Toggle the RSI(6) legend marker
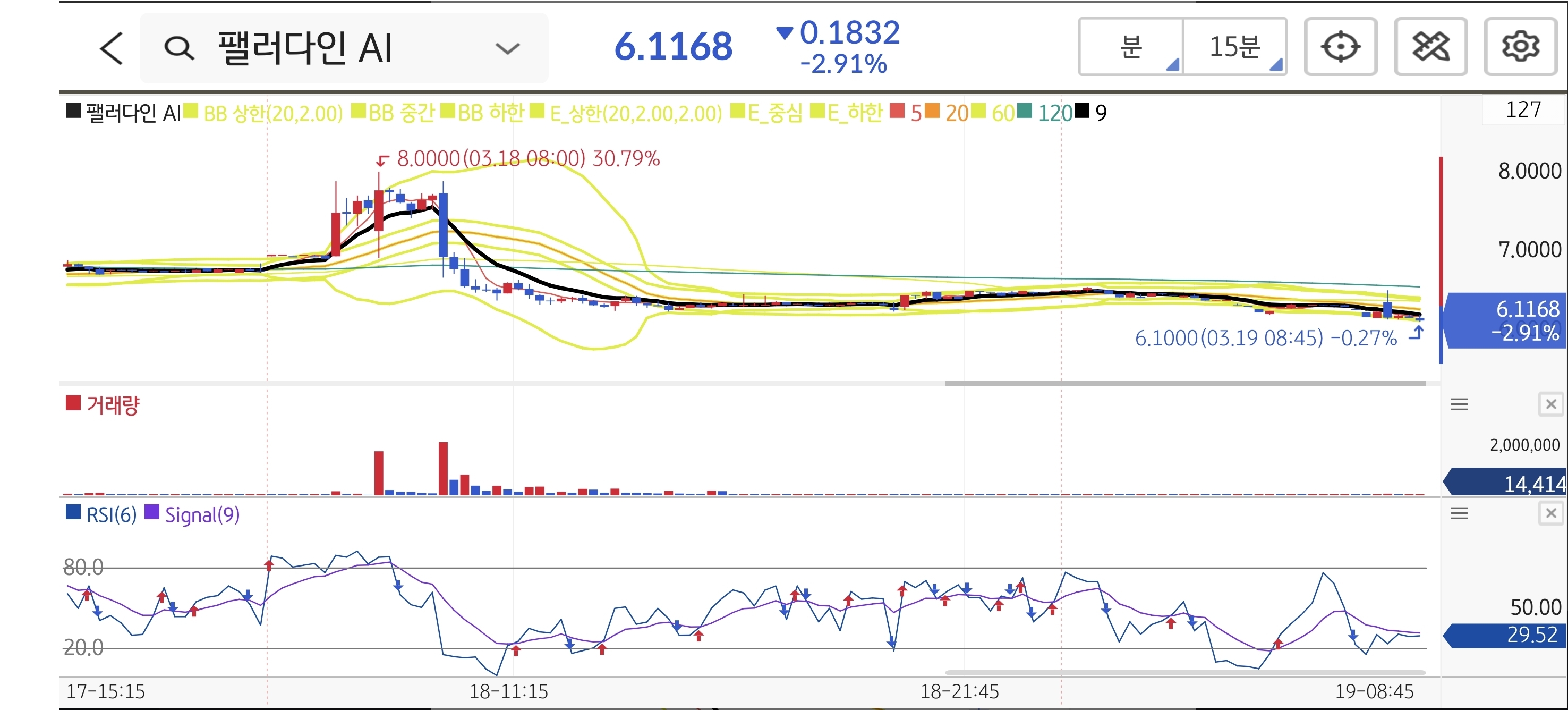The height and width of the screenshot is (710, 1568). (x=73, y=513)
